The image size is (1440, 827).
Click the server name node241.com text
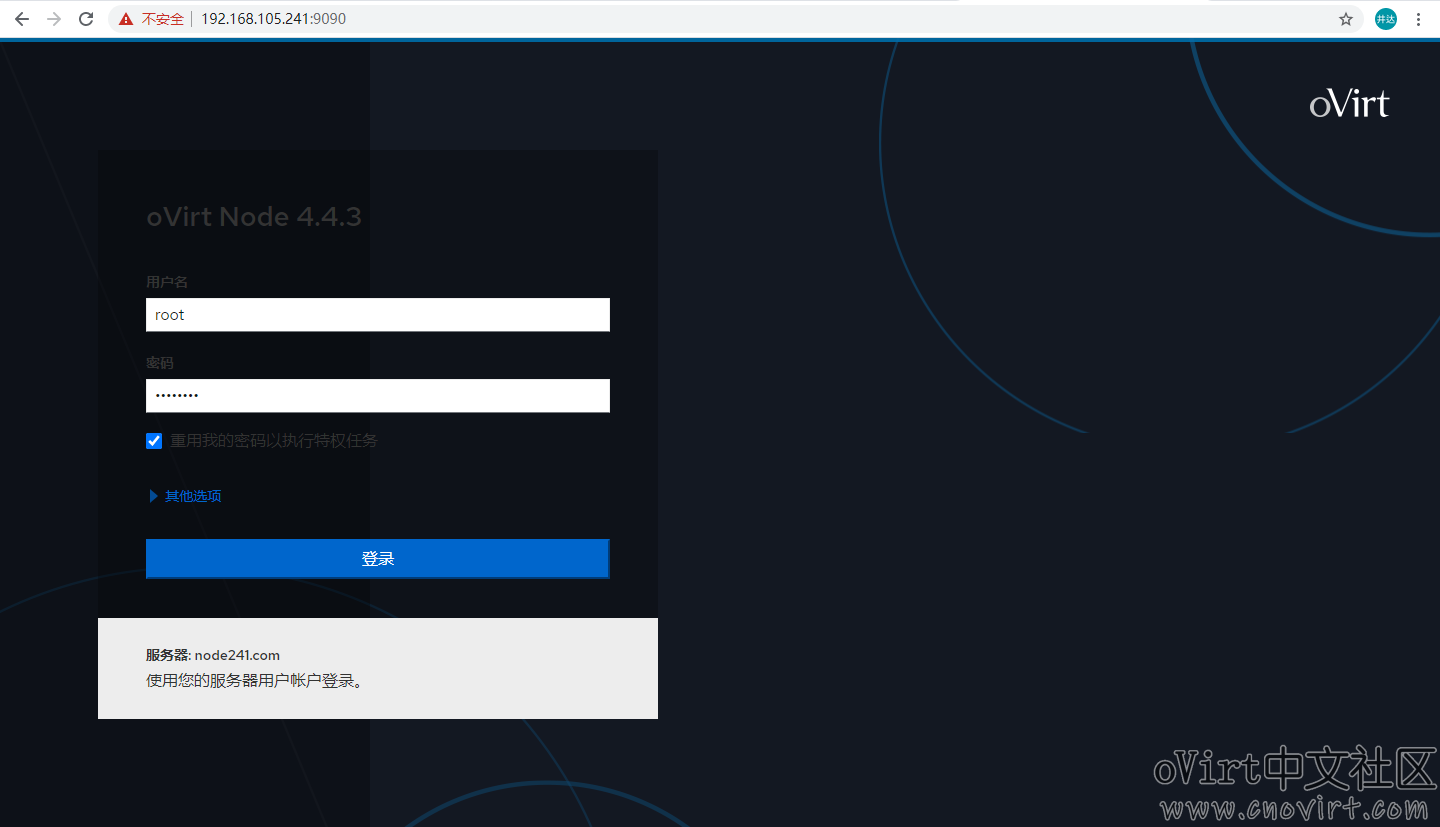[237, 656]
